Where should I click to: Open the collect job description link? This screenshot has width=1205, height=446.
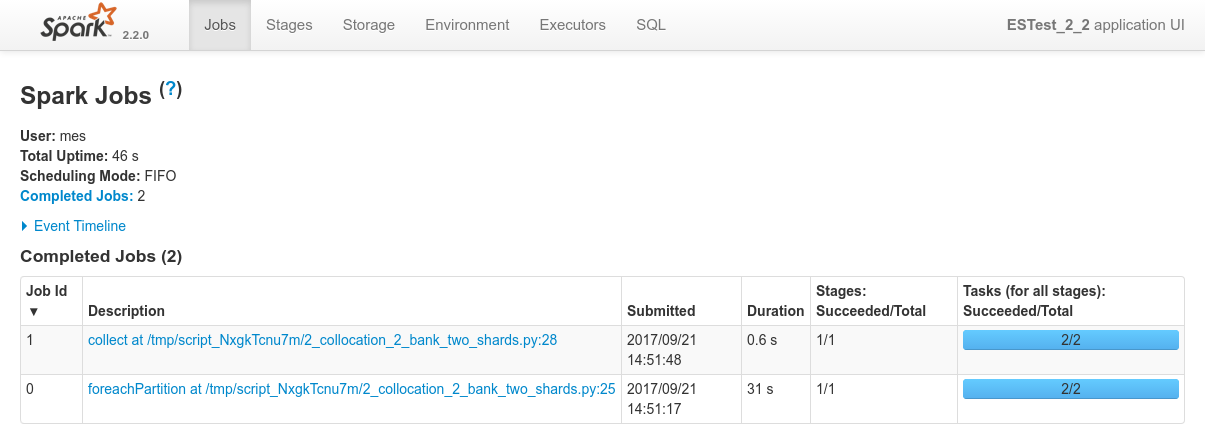coord(322,340)
